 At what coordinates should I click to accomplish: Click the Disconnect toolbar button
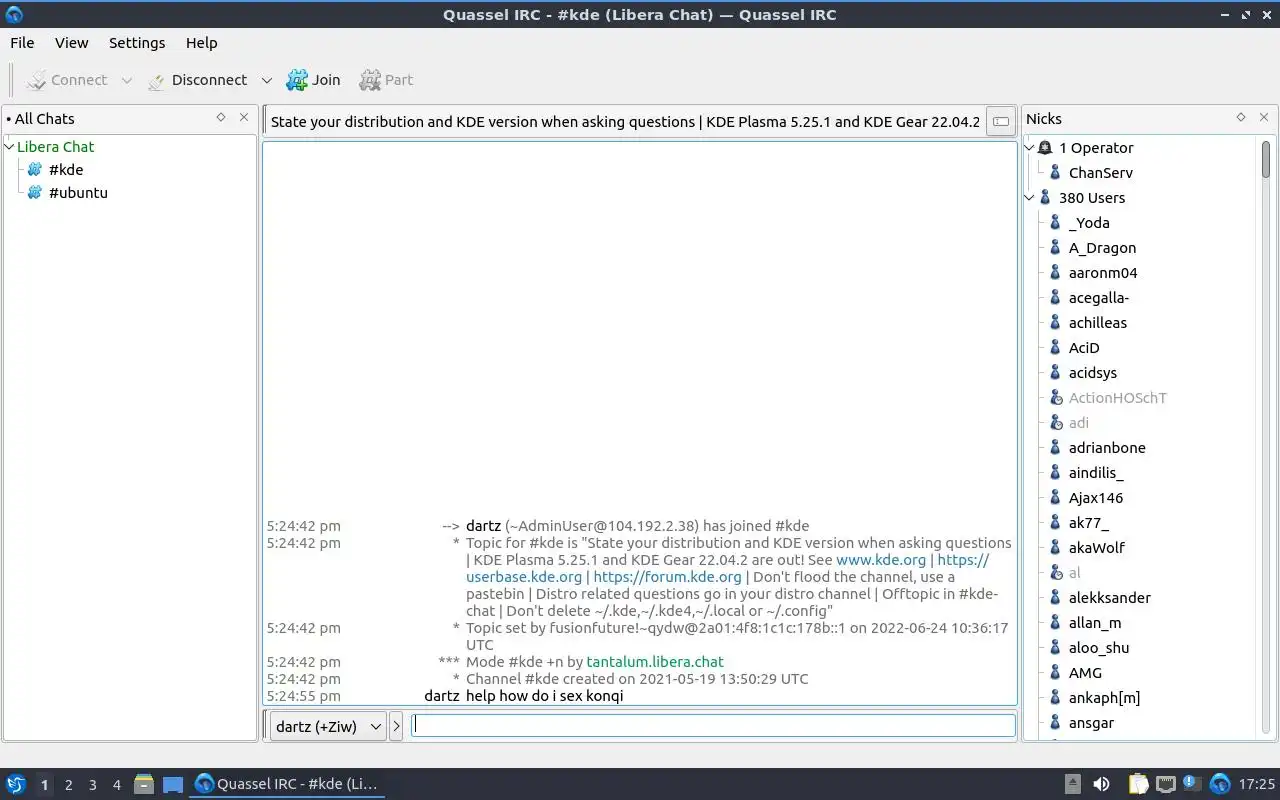(197, 80)
